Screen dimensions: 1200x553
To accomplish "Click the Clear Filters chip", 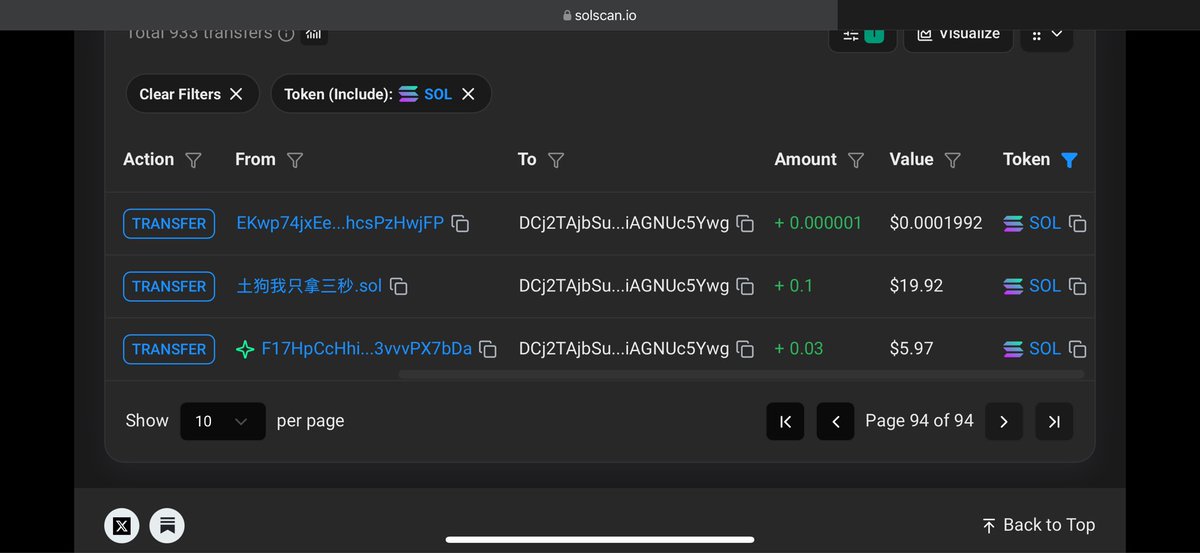I will tap(192, 94).
